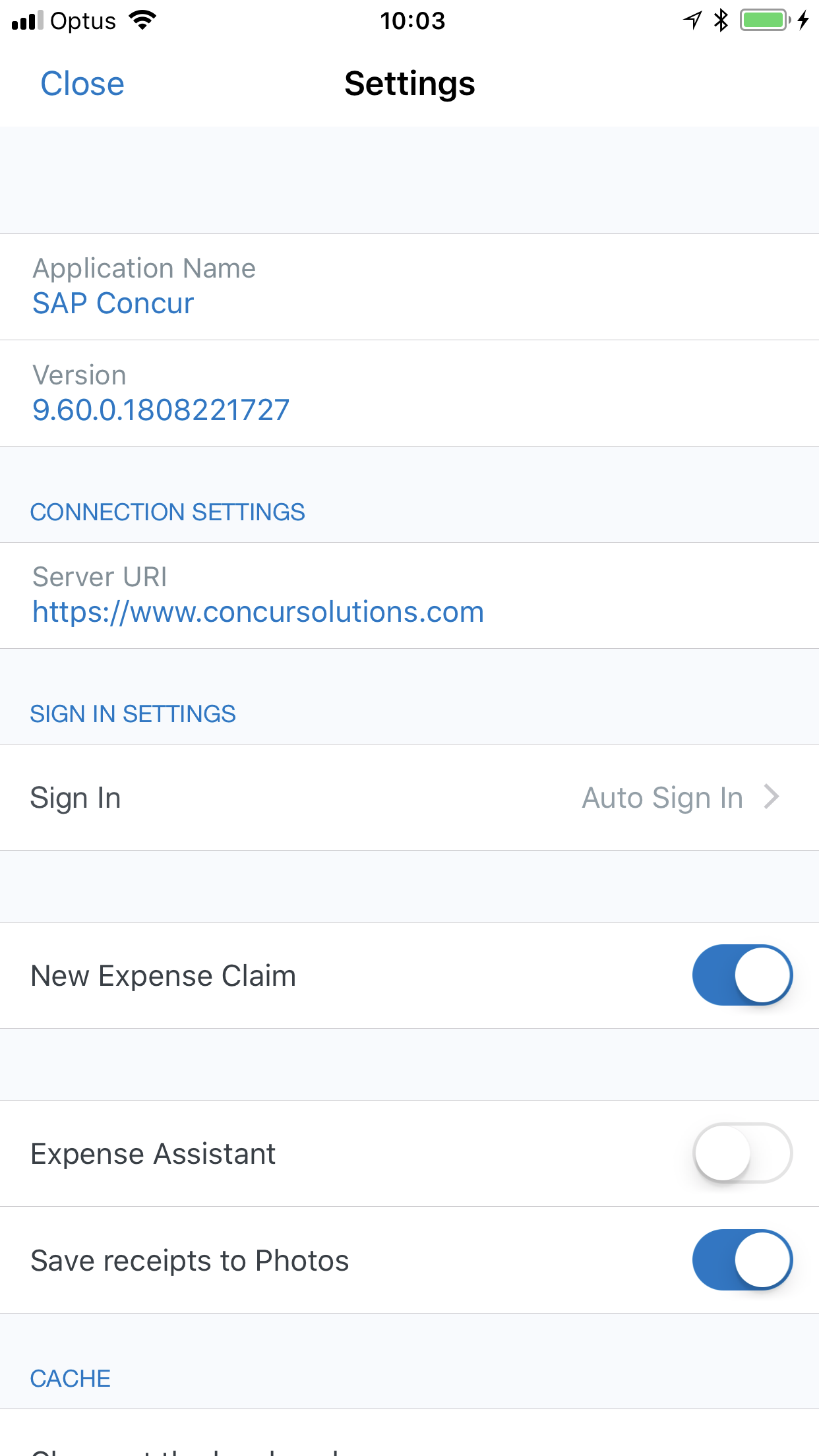The image size is (819, 1456).
Task: Tap the Bluetooth status icon
Action: click(721, 20)
